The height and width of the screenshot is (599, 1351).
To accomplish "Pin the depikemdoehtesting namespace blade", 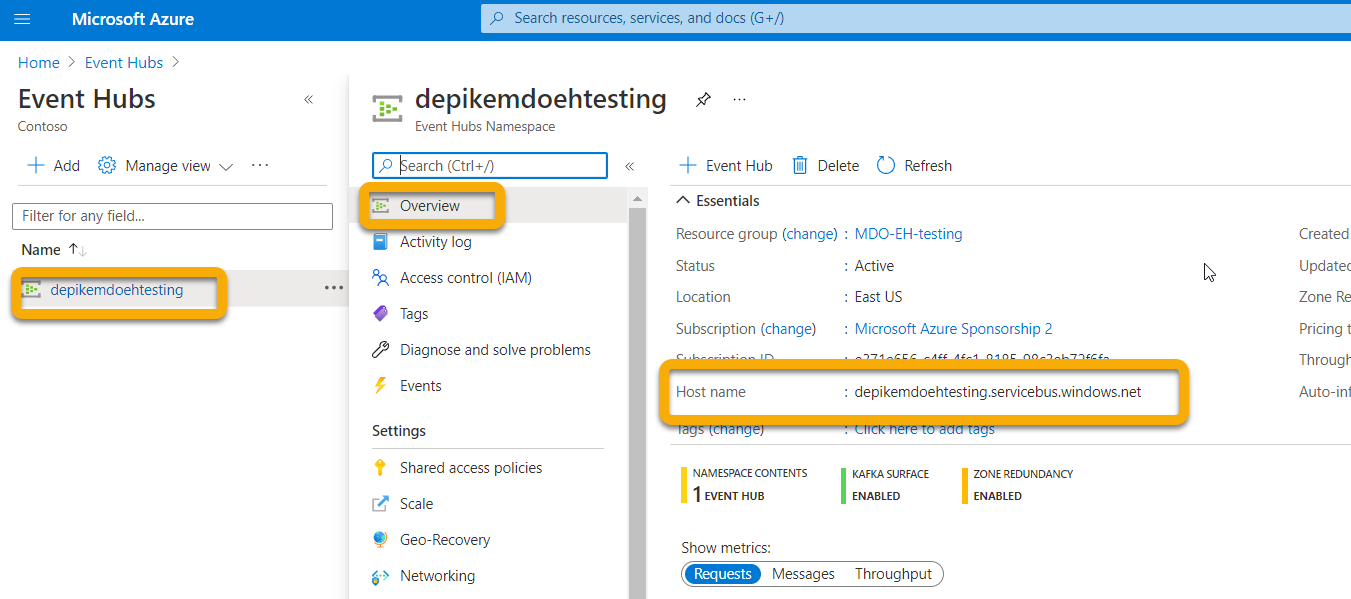I will (703, 100).
